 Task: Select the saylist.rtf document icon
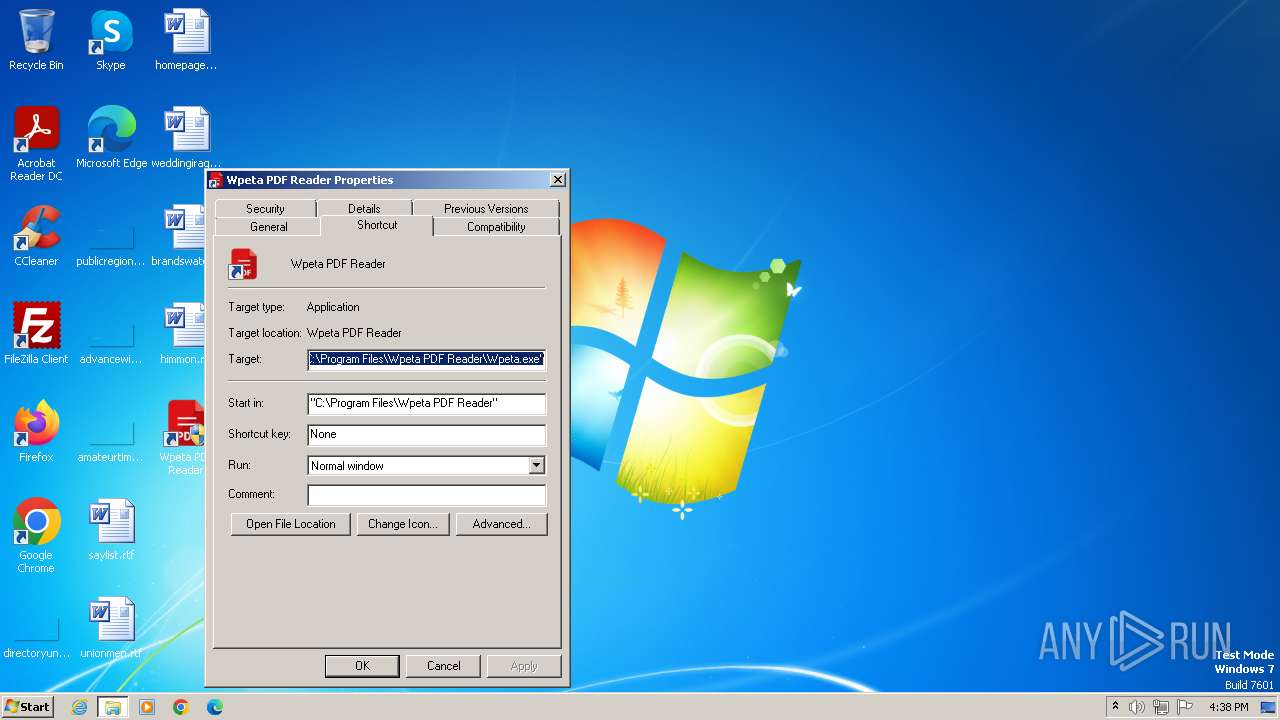pos(111,530)
